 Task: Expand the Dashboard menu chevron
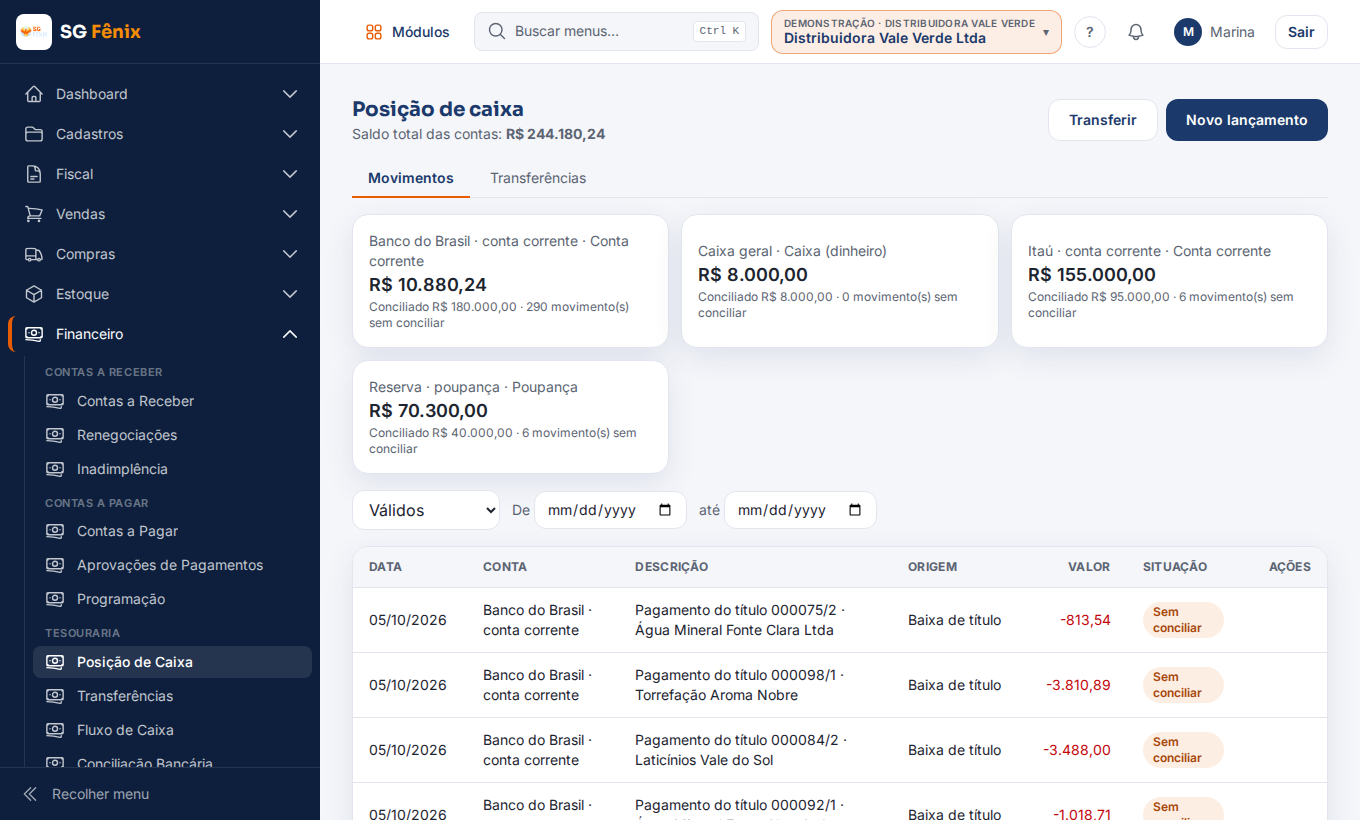[x=290, y=94]
